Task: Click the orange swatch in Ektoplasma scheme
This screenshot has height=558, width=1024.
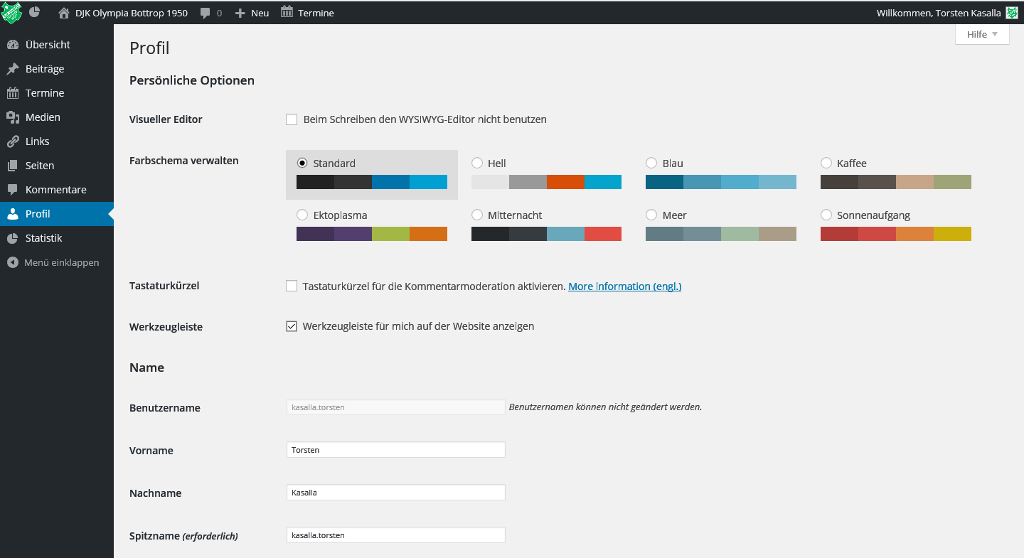Action: tap(428, 234)
